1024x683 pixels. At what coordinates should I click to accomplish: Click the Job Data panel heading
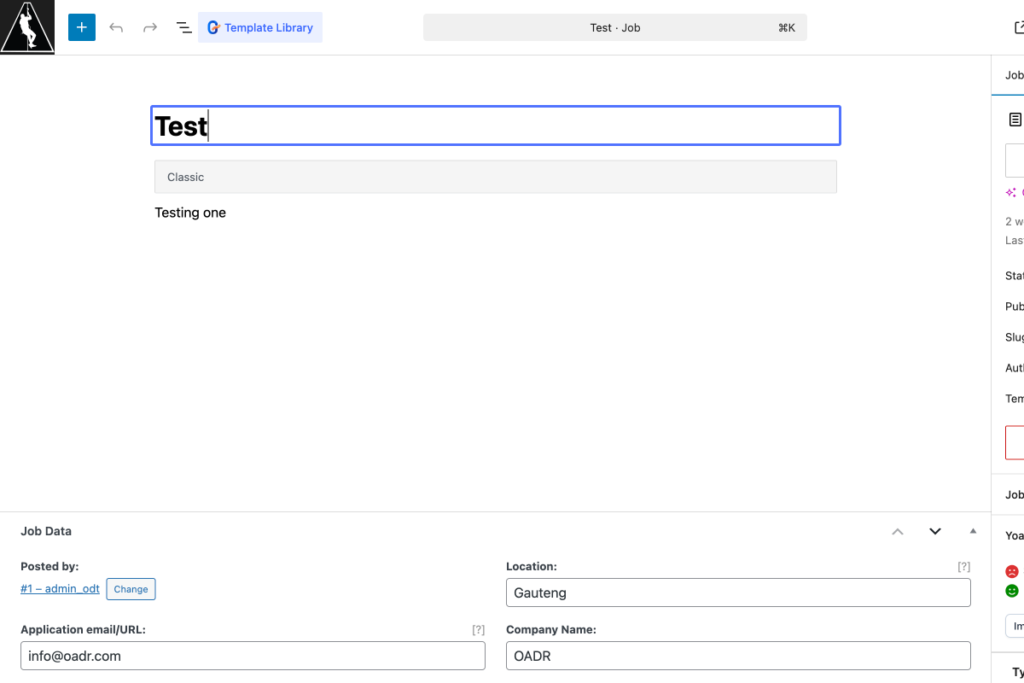coord(46,532)
